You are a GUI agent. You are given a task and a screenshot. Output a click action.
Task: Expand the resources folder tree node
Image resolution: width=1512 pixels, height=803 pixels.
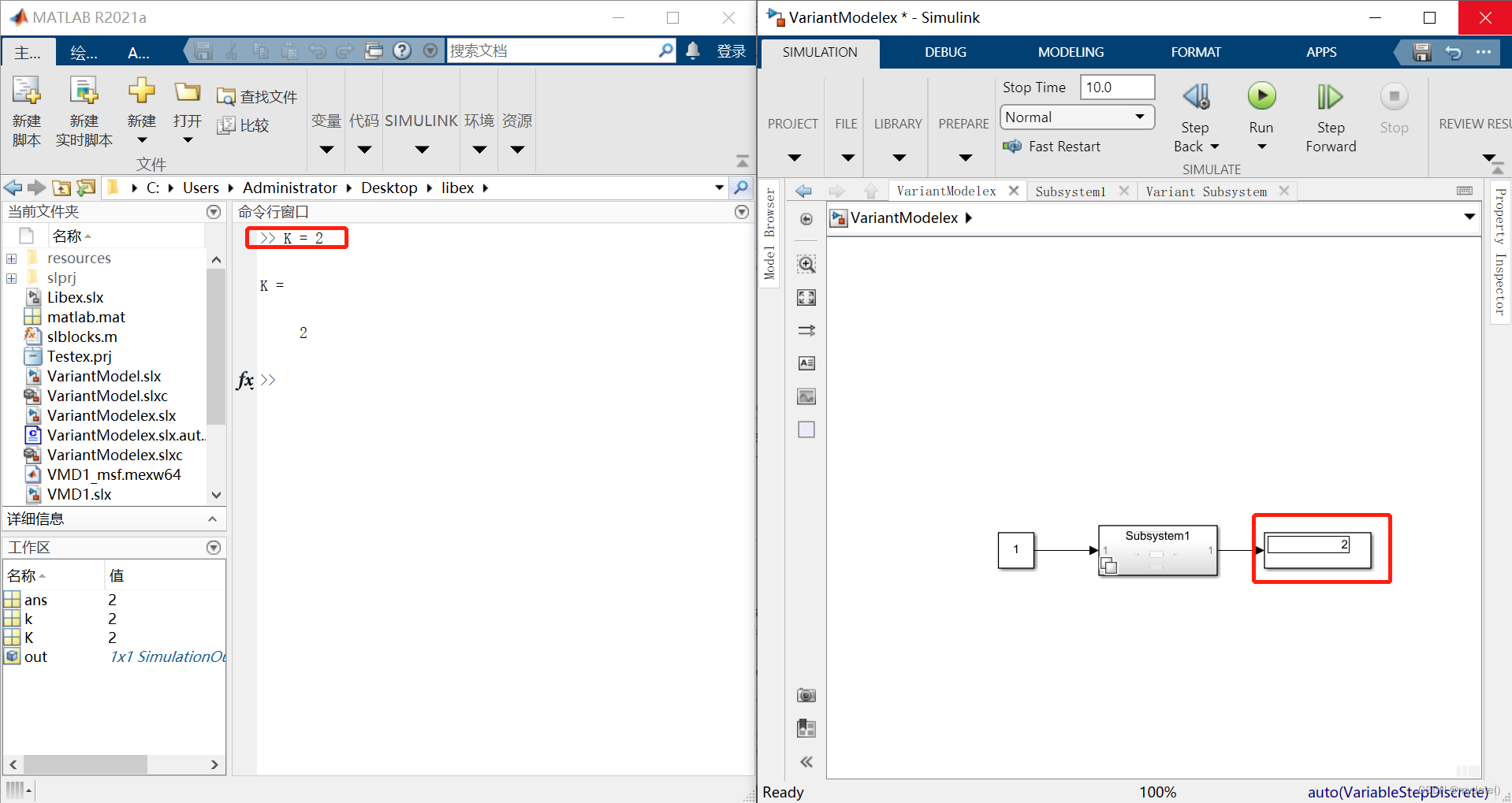[11, 258]
